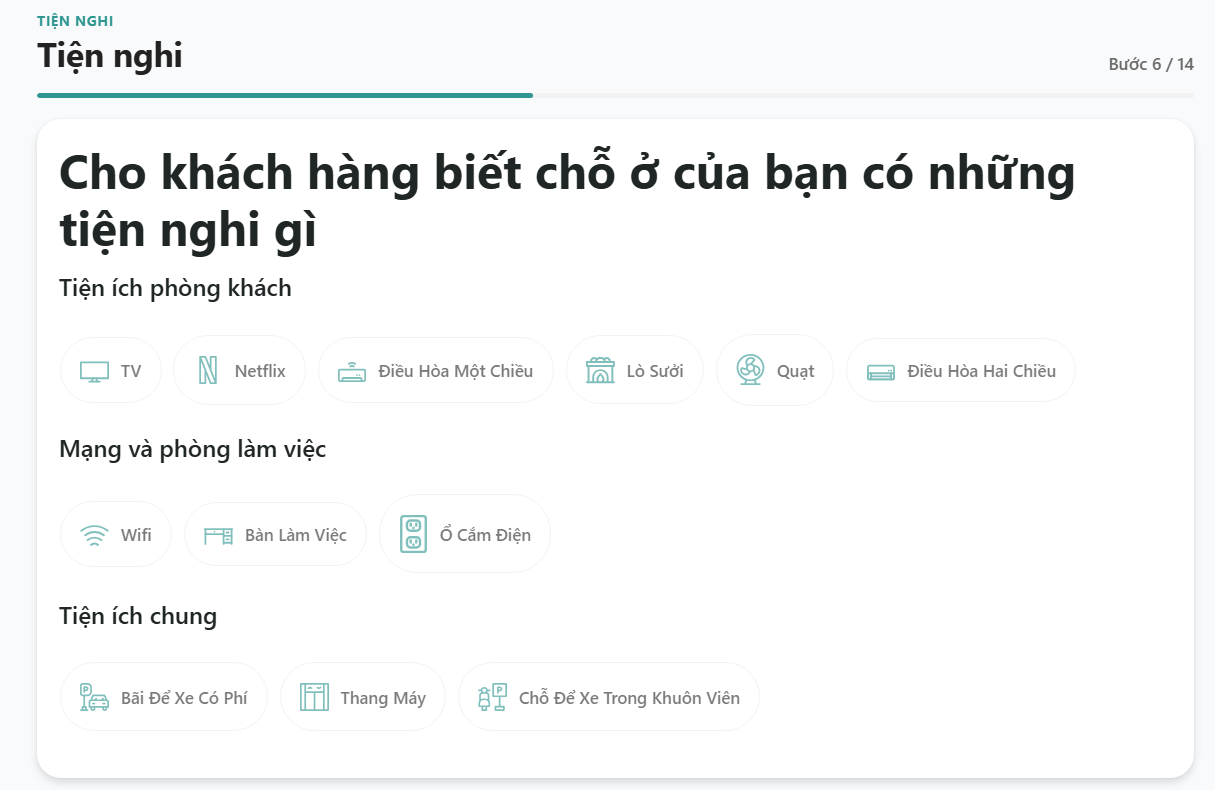
Task: Click the 'Bước 6 / 14' step indicator
Action: 1151,64
